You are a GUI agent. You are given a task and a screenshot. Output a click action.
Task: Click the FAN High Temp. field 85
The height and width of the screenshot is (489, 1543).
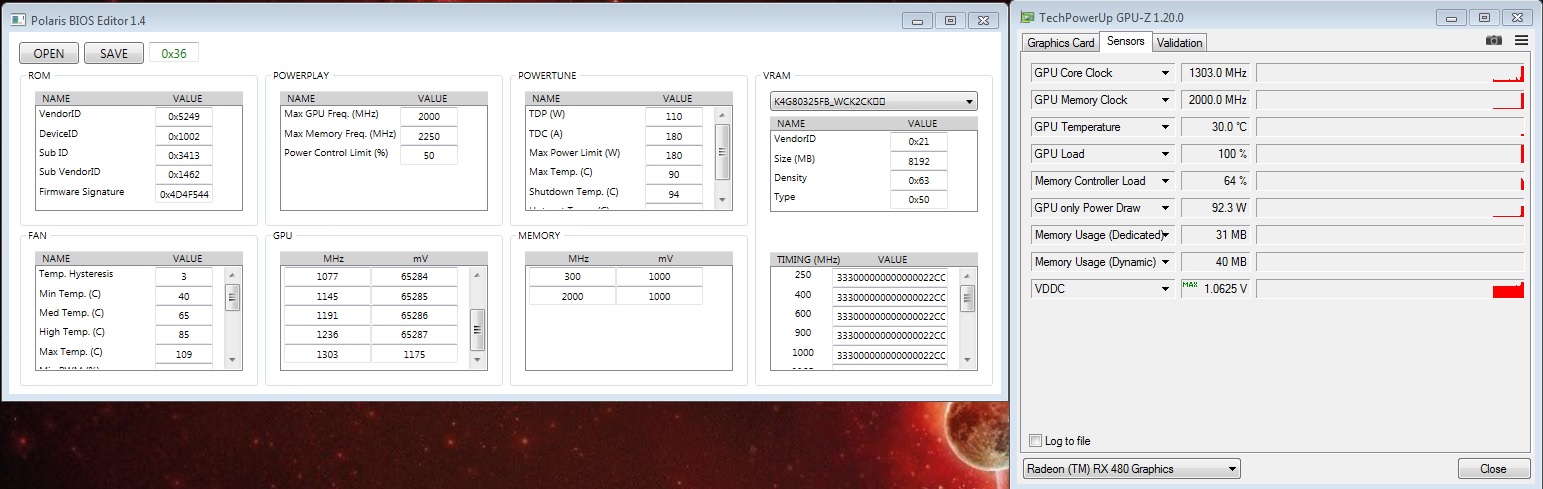click(x=184, y=334)
